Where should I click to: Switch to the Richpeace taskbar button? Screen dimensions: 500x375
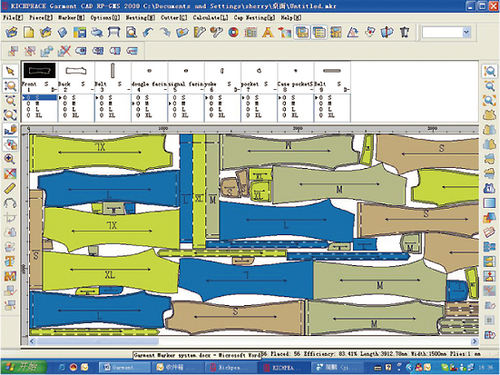pos(230,367)
